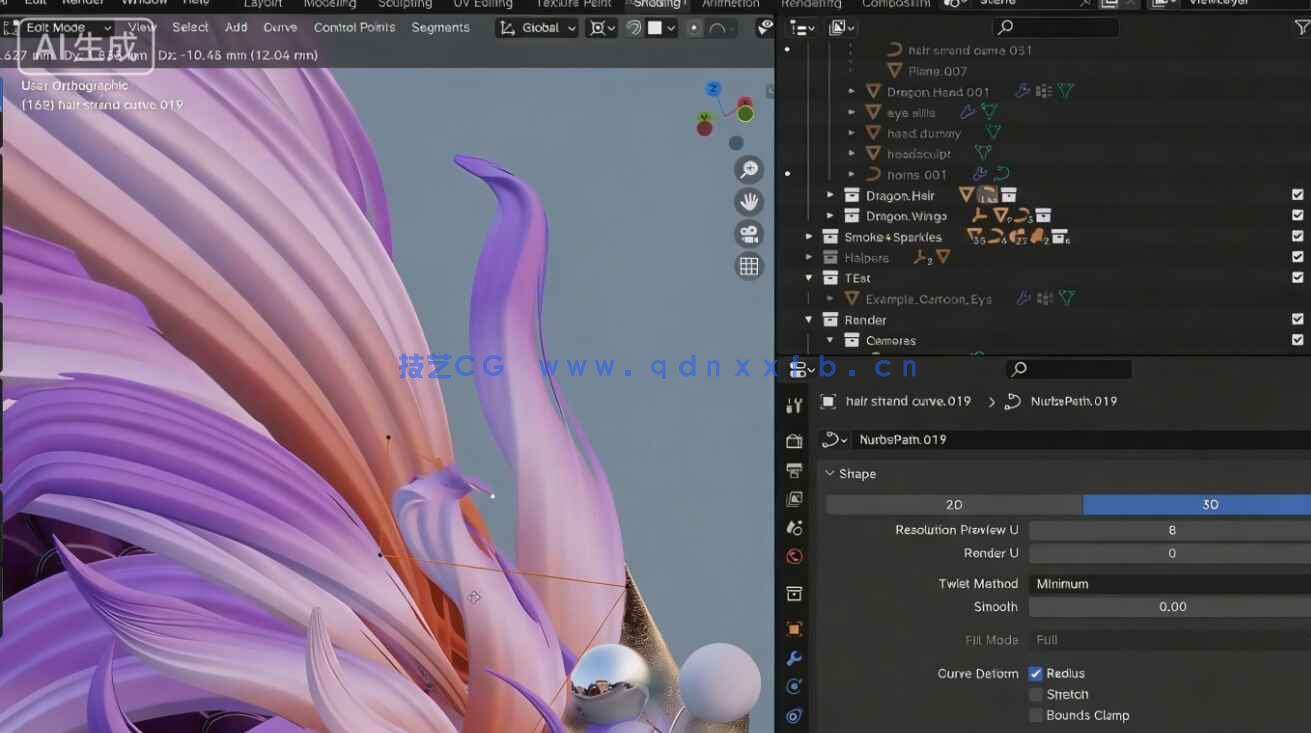Select the Object Properties orange square tab
This screenshot has height=733, width=1311.
(x=794, y=628)
